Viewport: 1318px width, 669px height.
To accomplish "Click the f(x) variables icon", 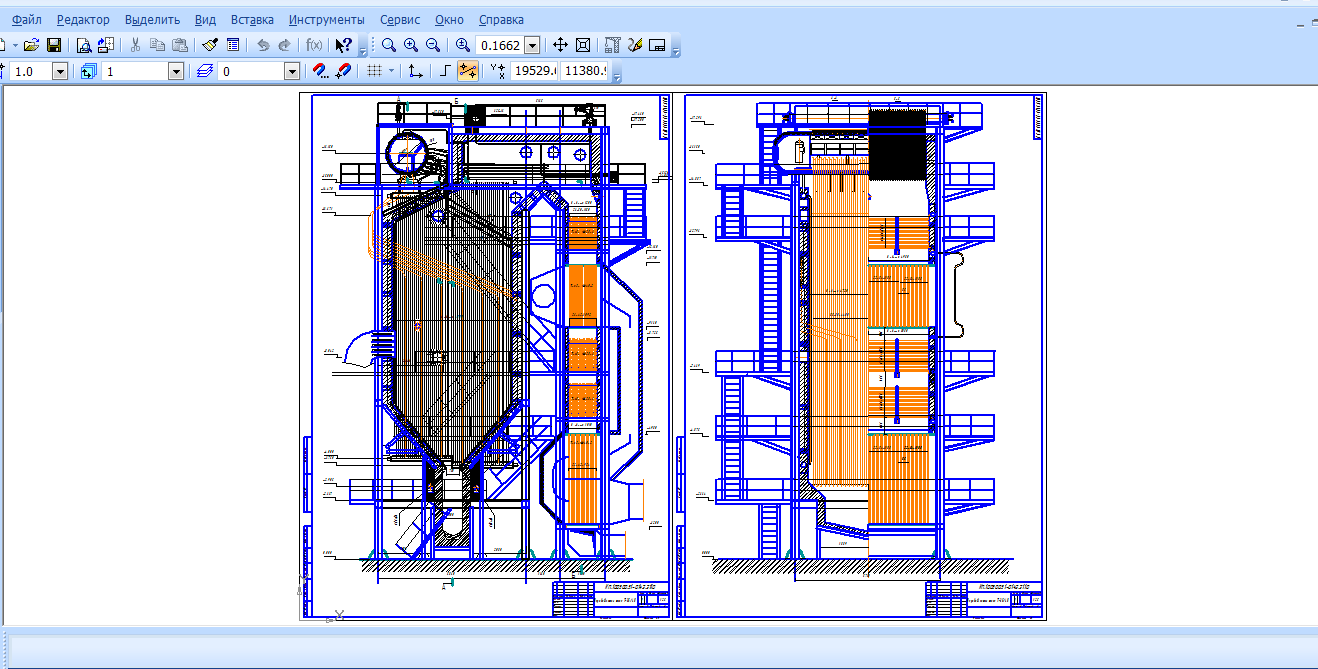I will [x=314, y=45].
